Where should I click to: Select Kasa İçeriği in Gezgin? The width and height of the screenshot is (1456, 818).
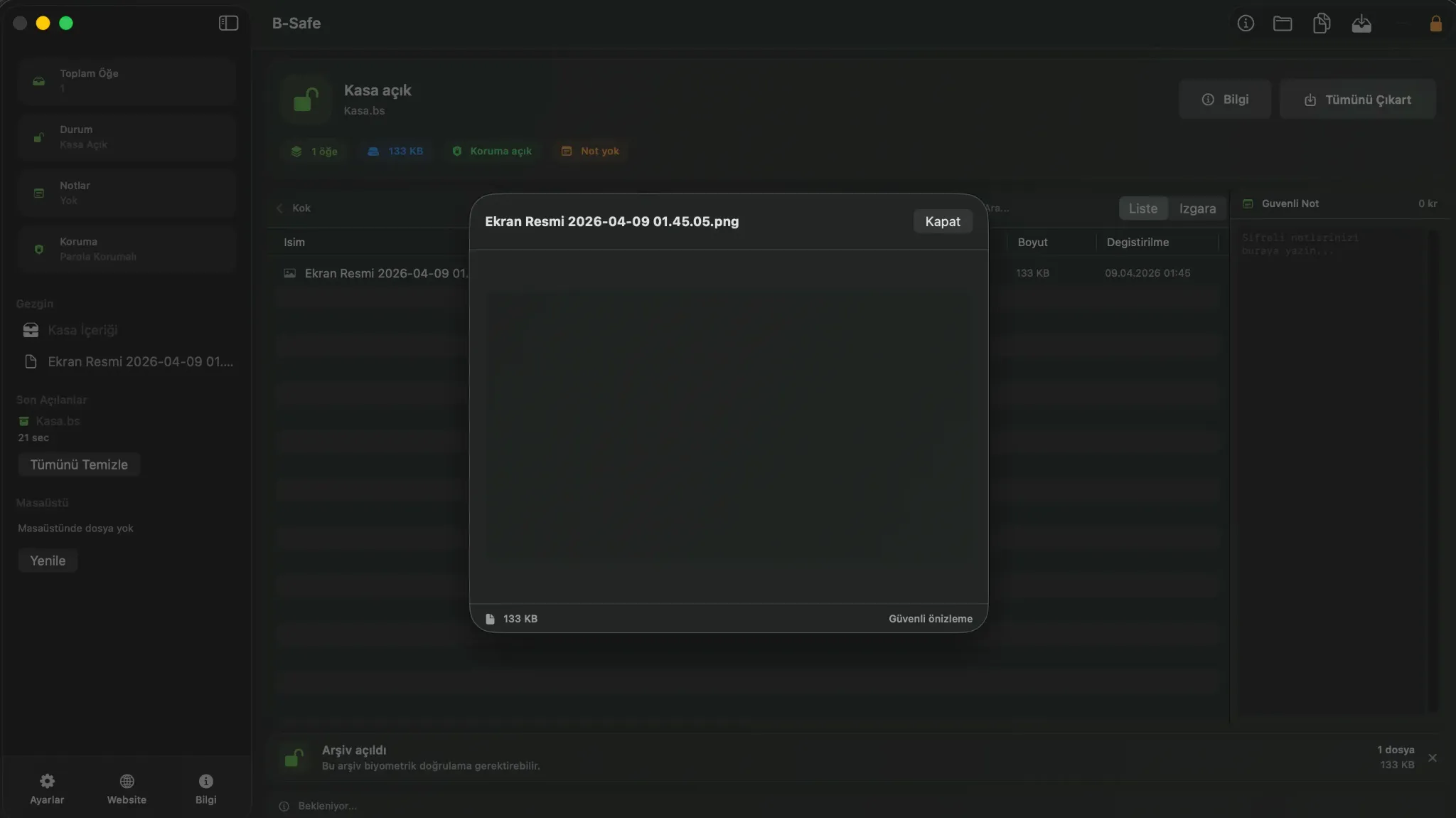pos(82,330)
